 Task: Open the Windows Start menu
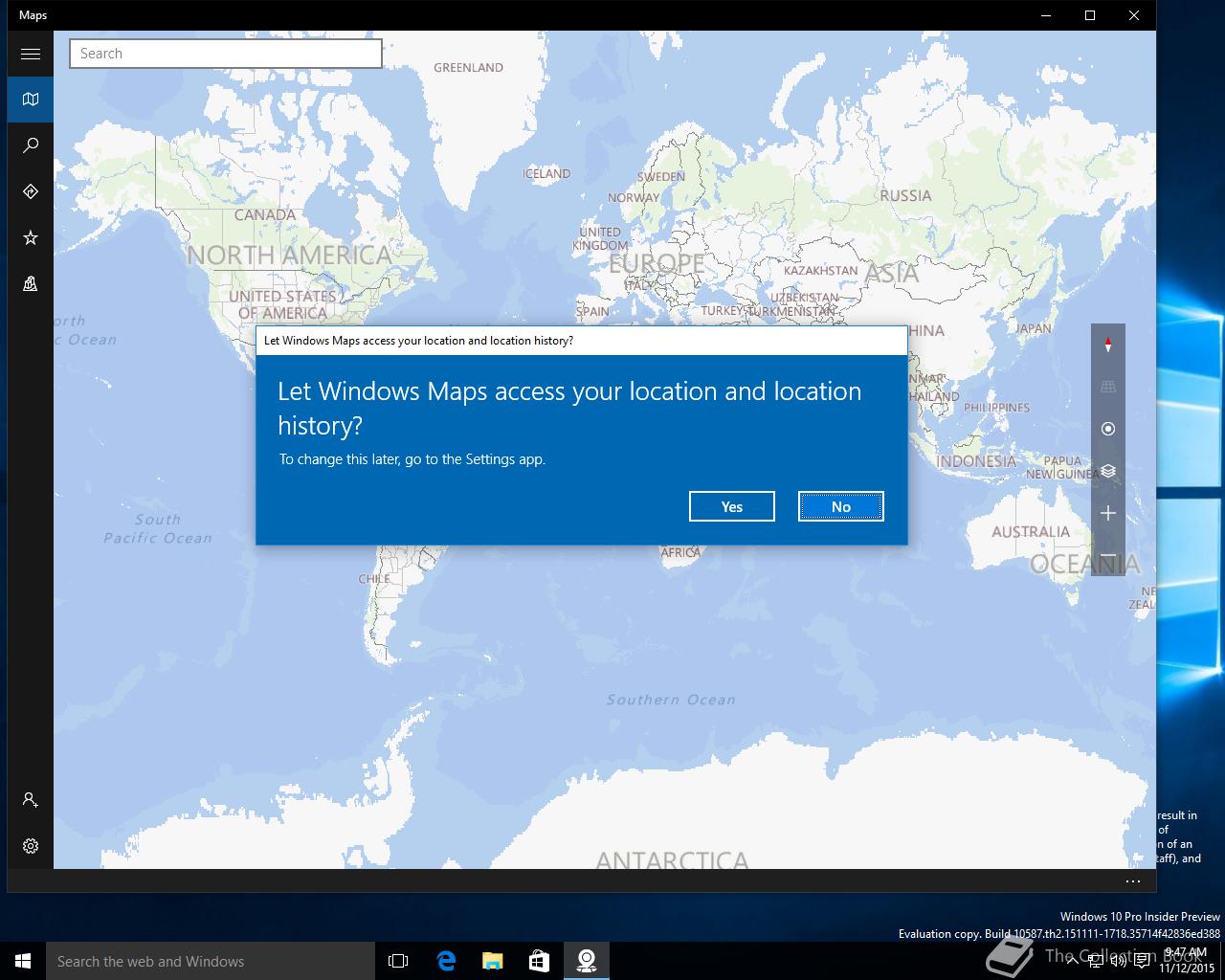pyautogui.click(x=23, y=961)
